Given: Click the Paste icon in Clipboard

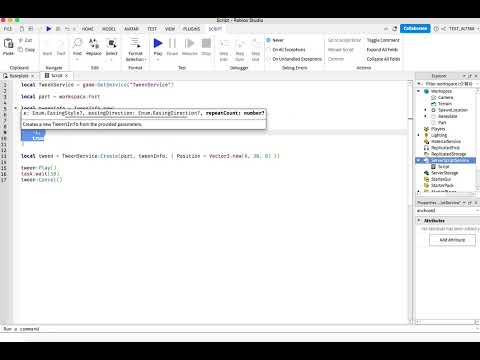Looking at the screenshot, I should (x=8, y=43).
